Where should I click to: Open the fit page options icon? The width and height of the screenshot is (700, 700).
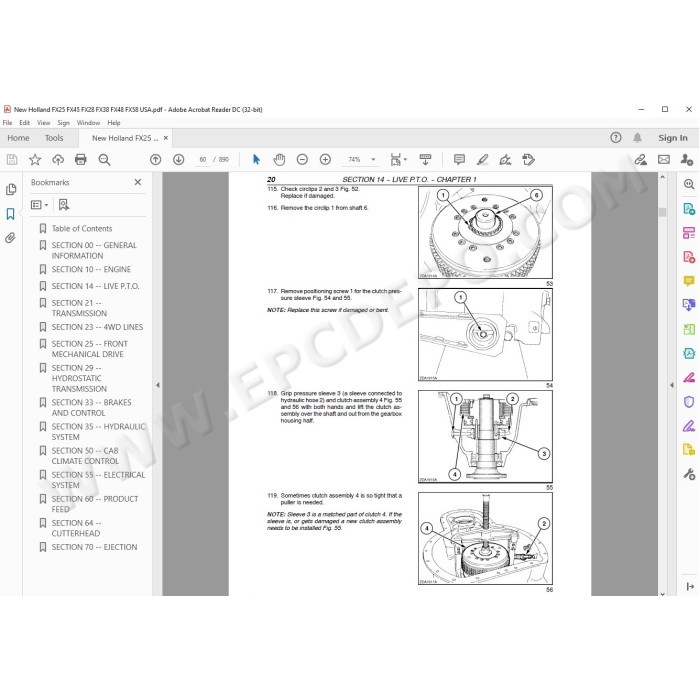(x=398, y=159)
